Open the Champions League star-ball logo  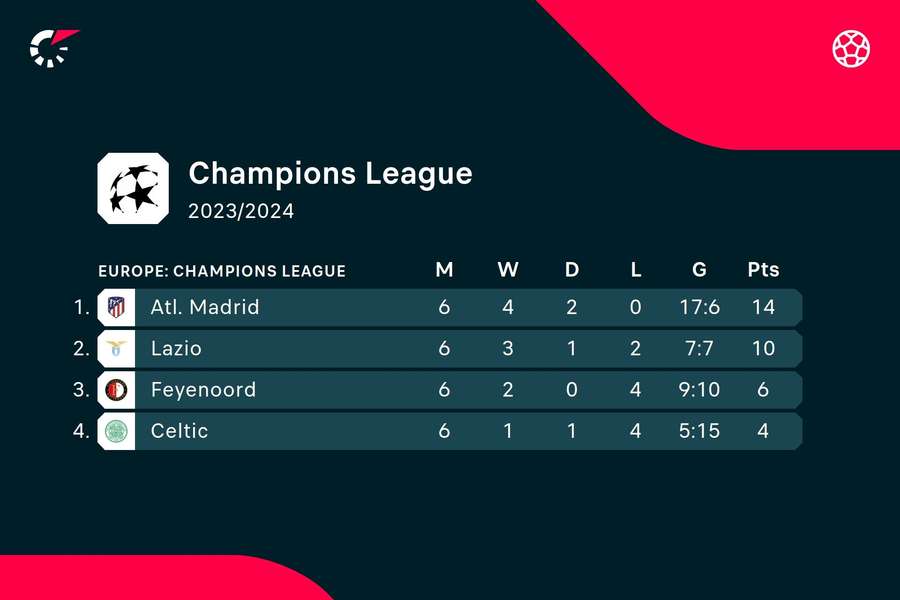click(x=133, y=188)
